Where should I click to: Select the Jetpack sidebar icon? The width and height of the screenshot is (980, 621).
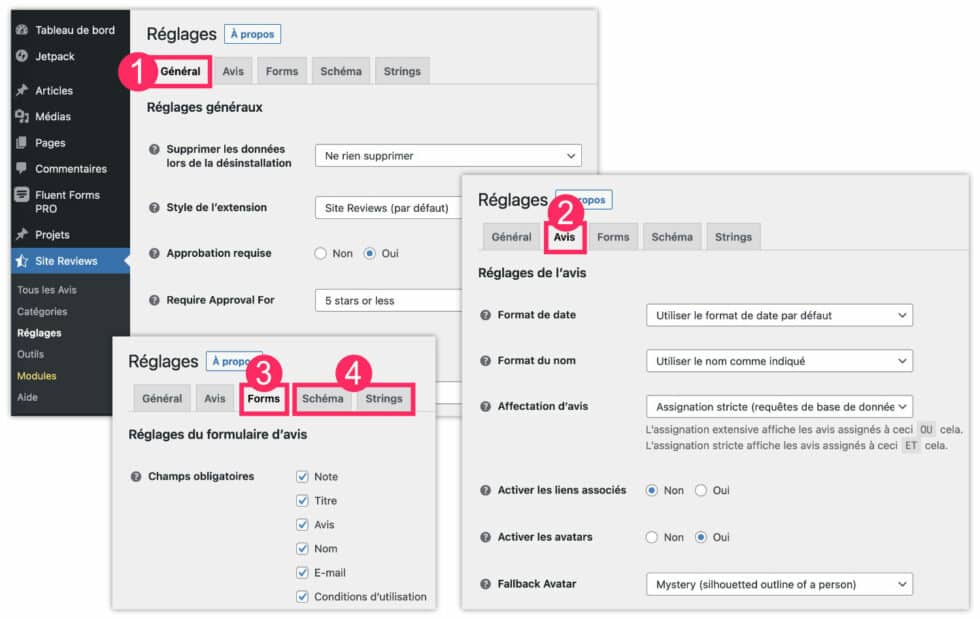[x=22, y=56]
